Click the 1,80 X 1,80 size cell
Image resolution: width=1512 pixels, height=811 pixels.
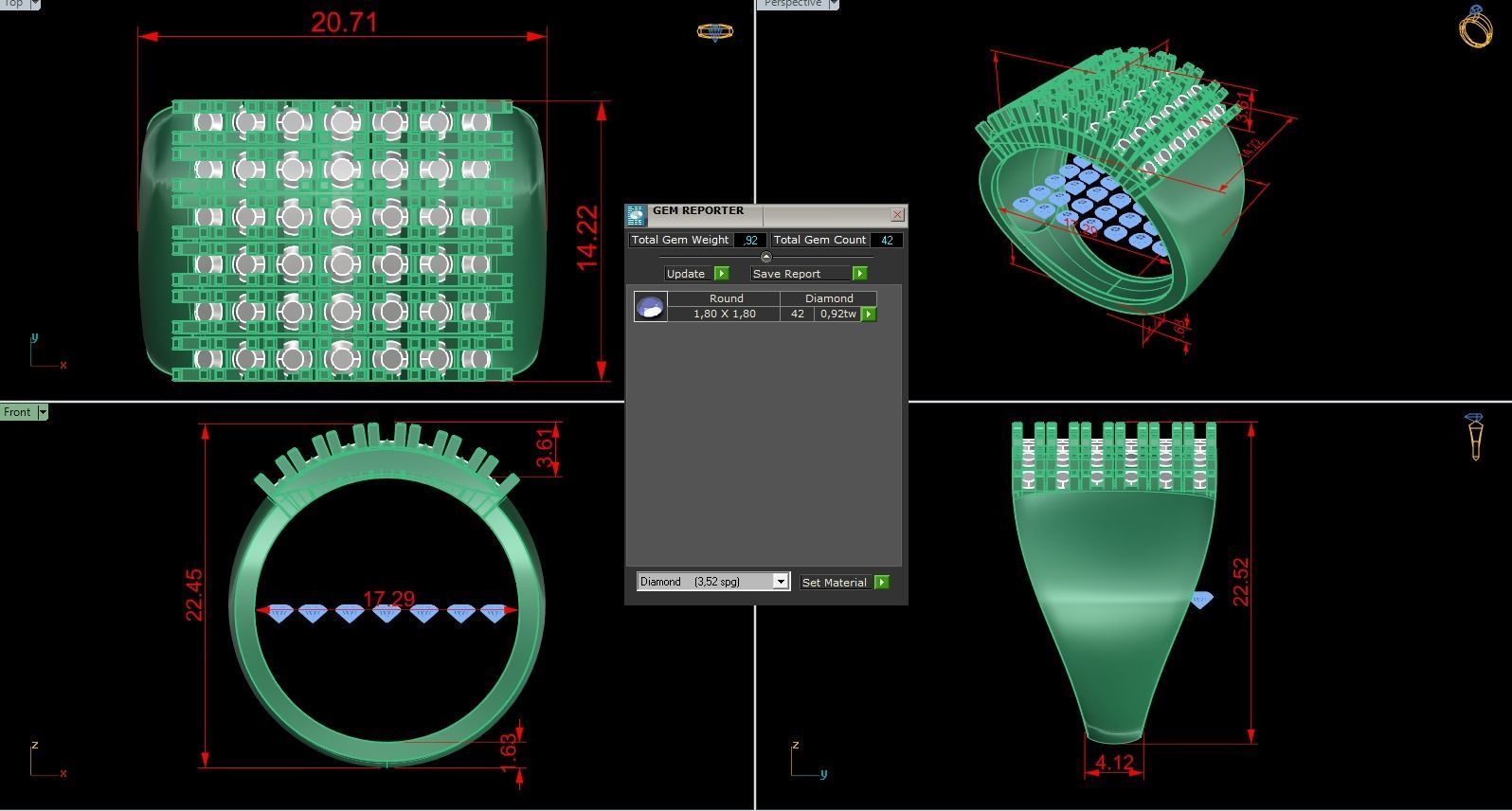(x=725, y=314)
